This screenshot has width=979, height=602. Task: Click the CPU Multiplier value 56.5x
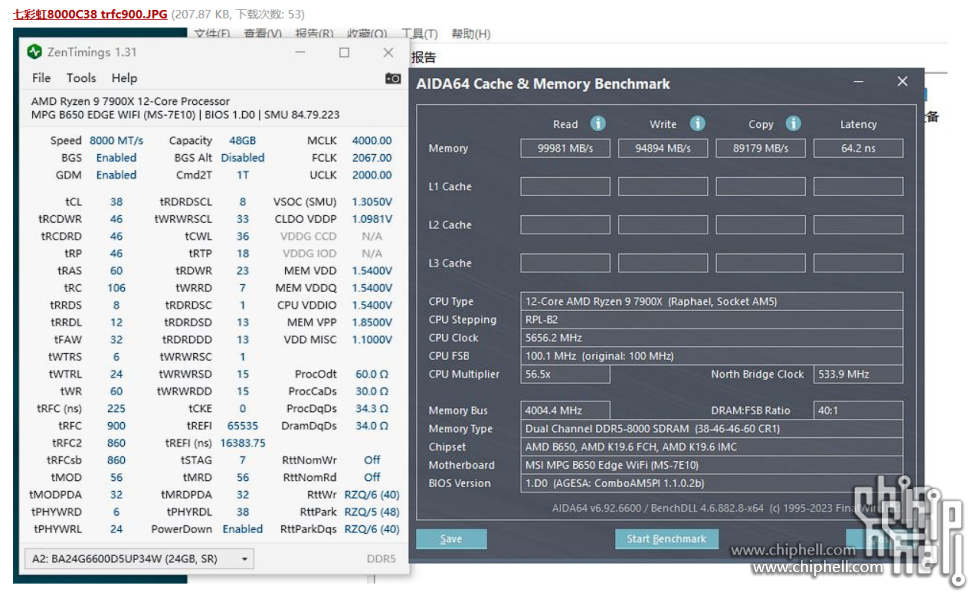[x=565, y=374]
